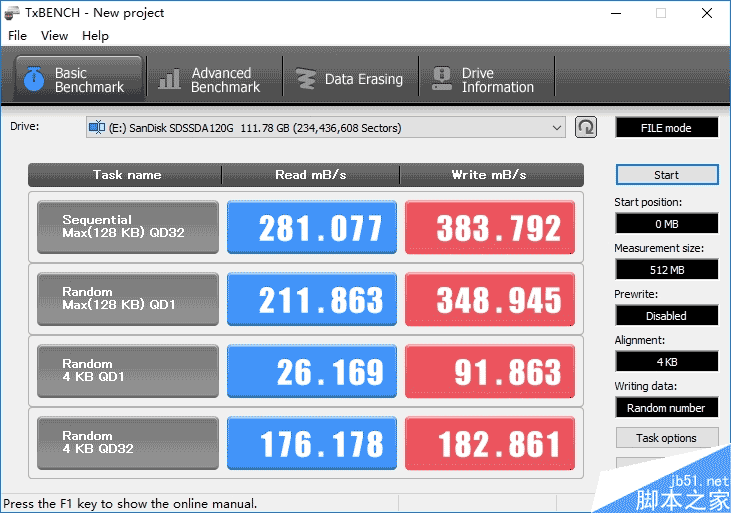
Task: Switch to the Advanced Benchmark tab
Action: 214,79
